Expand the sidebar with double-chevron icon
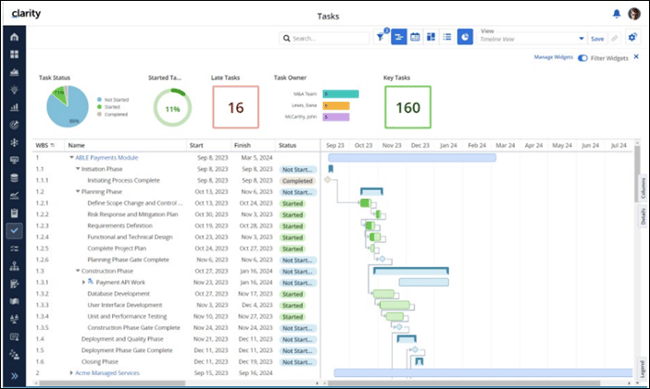Screen dimensions: 650x389 pos(14,376)
